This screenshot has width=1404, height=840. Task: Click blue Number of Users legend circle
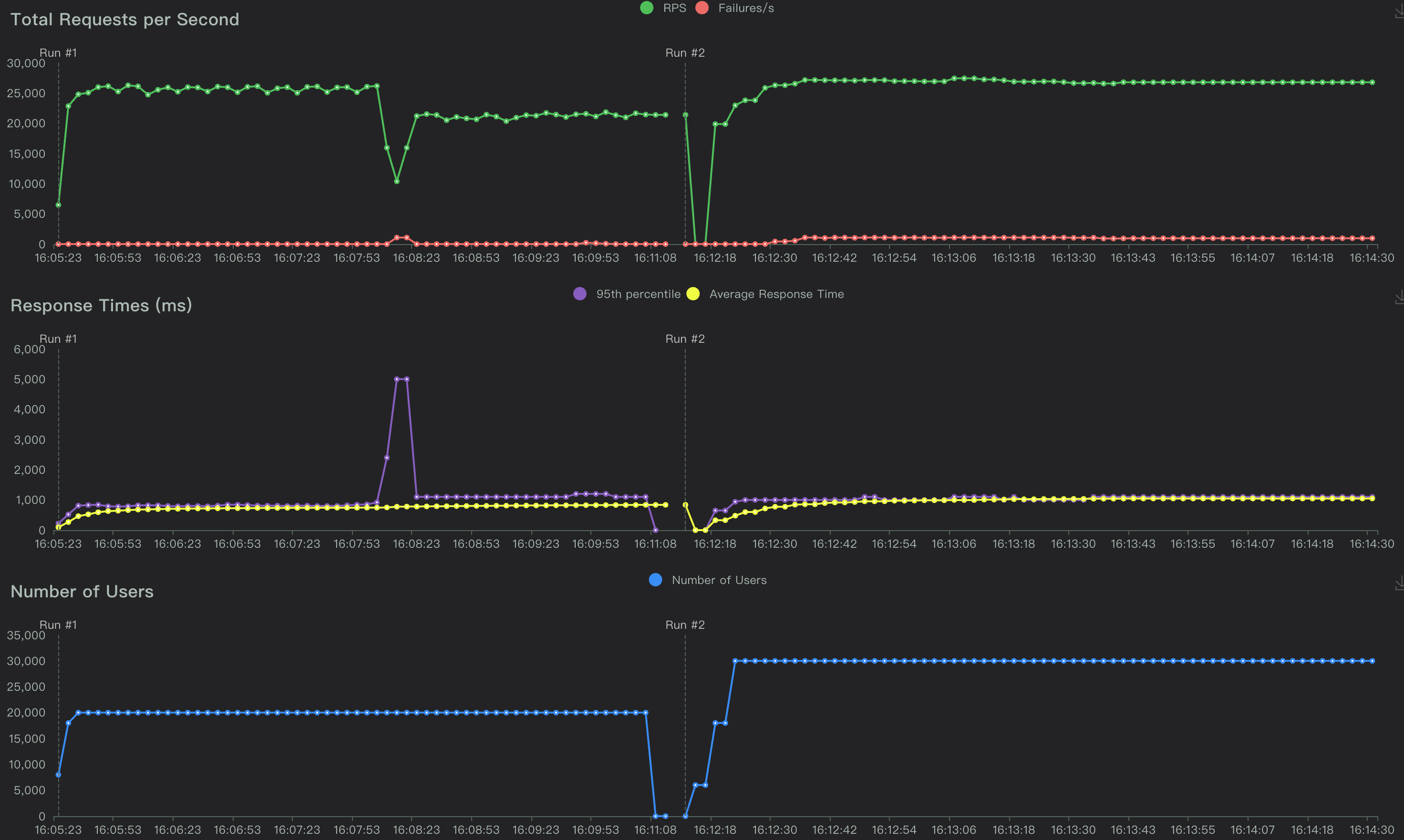pos(656,580)
